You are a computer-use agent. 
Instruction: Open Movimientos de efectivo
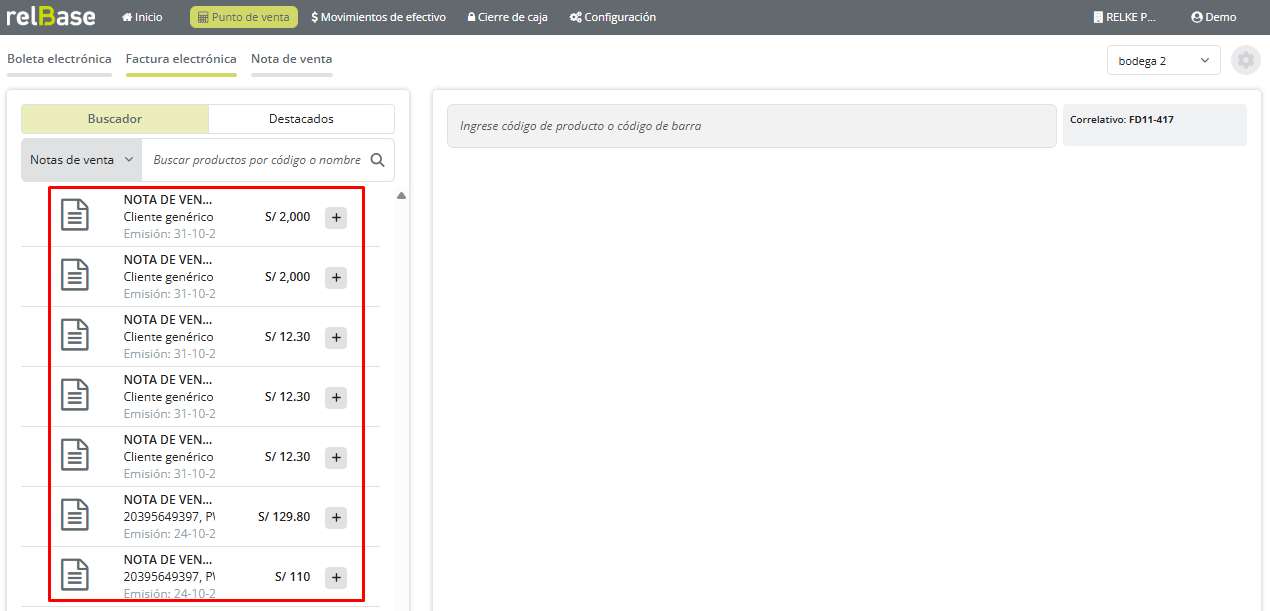pyautogui.click(x=378, y=17)
